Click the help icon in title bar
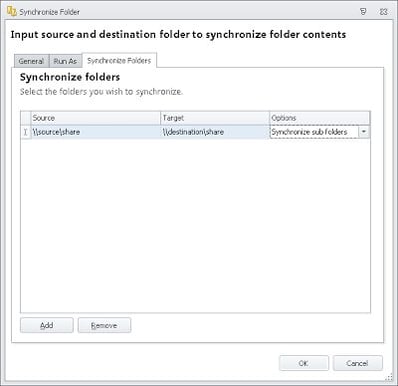Viewport: 398px width, 386px height. click(x=363, y=12)
